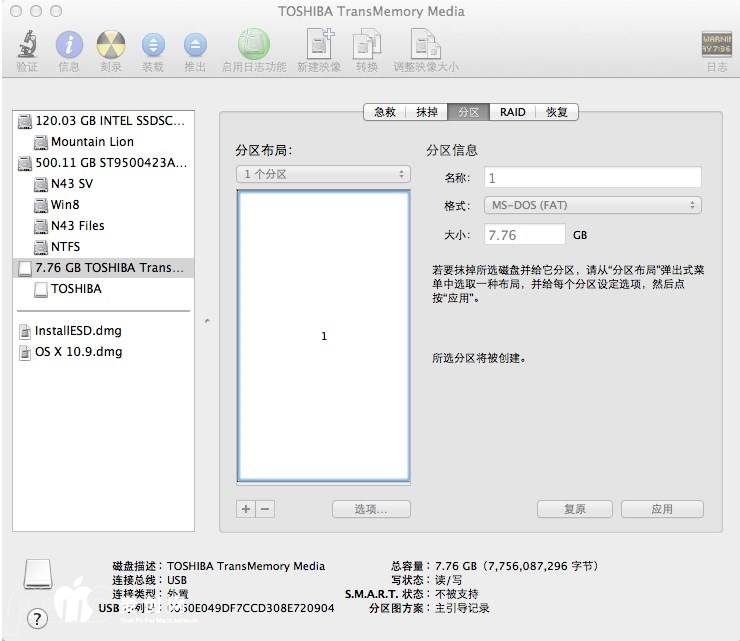Image resolution: width=740 pixels, height=641 pixels.
Task: Click the 名称 partition name text field
Action: pyautogui.click(x=593, y=178)
